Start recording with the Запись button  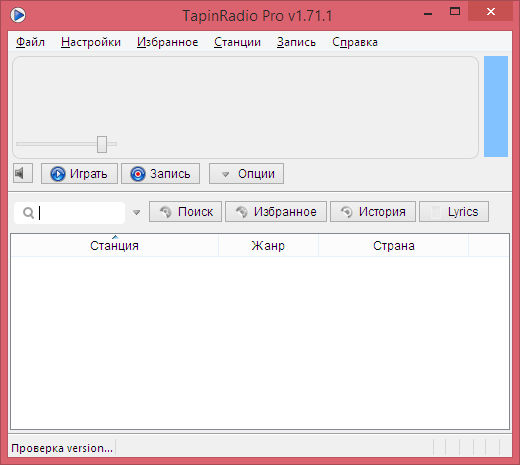(x=161, y=174)
